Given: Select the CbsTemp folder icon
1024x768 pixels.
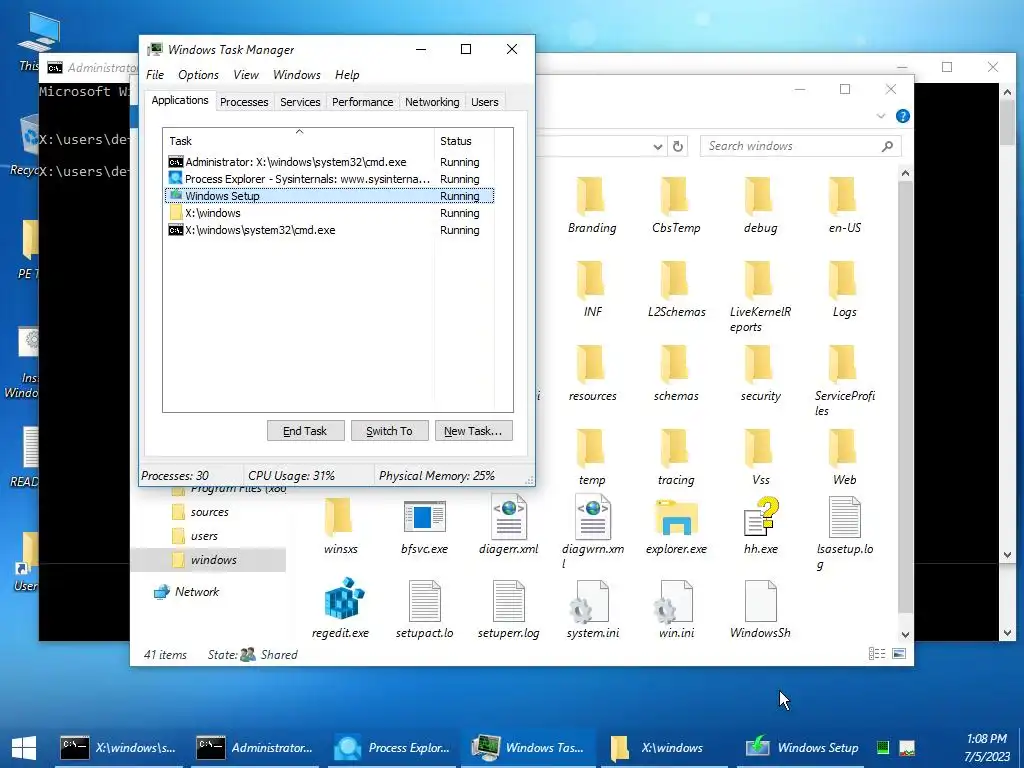Looking at the screenshot, I should coord(675,195).
